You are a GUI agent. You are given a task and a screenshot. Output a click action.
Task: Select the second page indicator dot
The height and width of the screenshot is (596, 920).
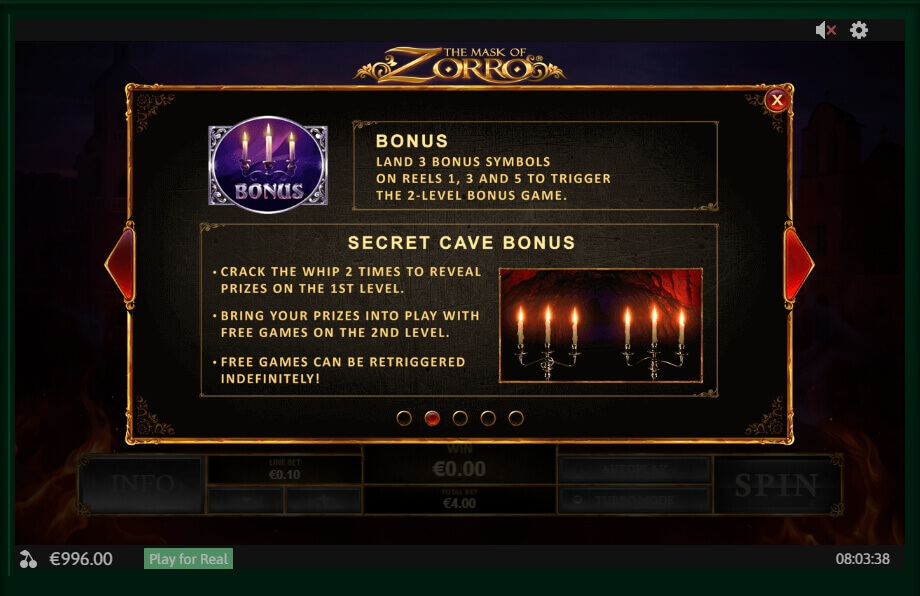pyautogui.click(x=432, y=418)
